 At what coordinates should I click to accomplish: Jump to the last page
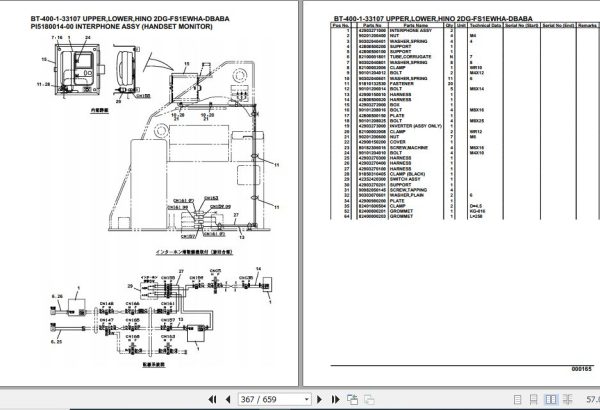[x=336, y=399]
